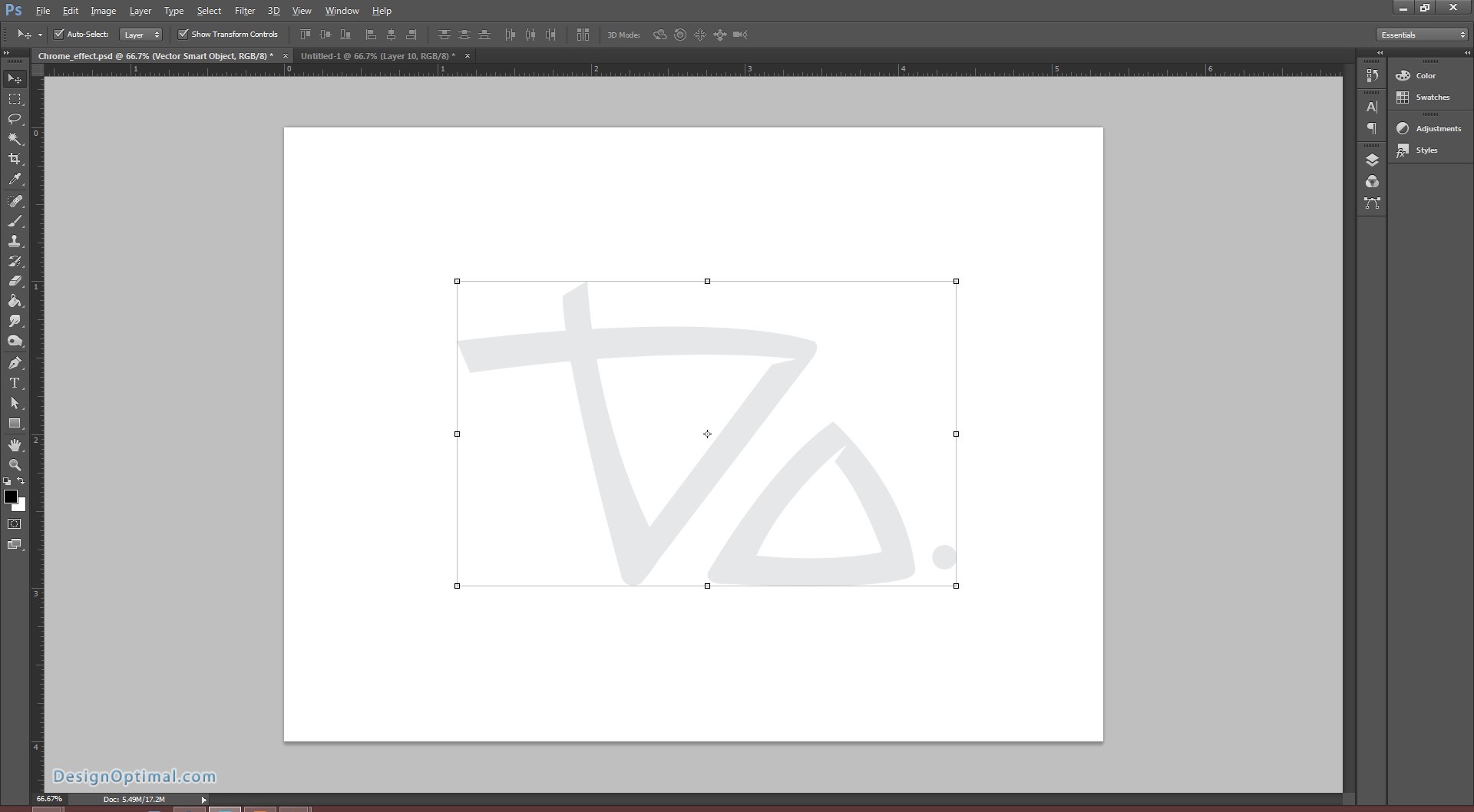Image resolution: width=1474 pixels, height=812 pixels.
Task: Click Distribute Top Edges icon
Action: tap(444, 35)
